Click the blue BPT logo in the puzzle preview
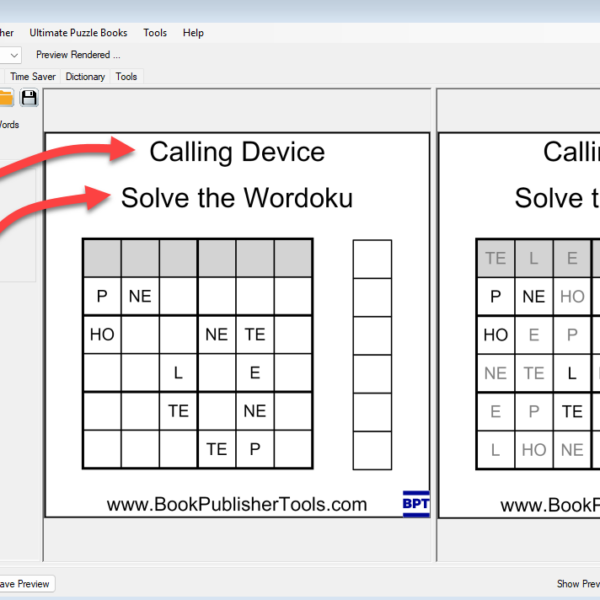The height and width of the screenshot is (600, 600). 415,503
